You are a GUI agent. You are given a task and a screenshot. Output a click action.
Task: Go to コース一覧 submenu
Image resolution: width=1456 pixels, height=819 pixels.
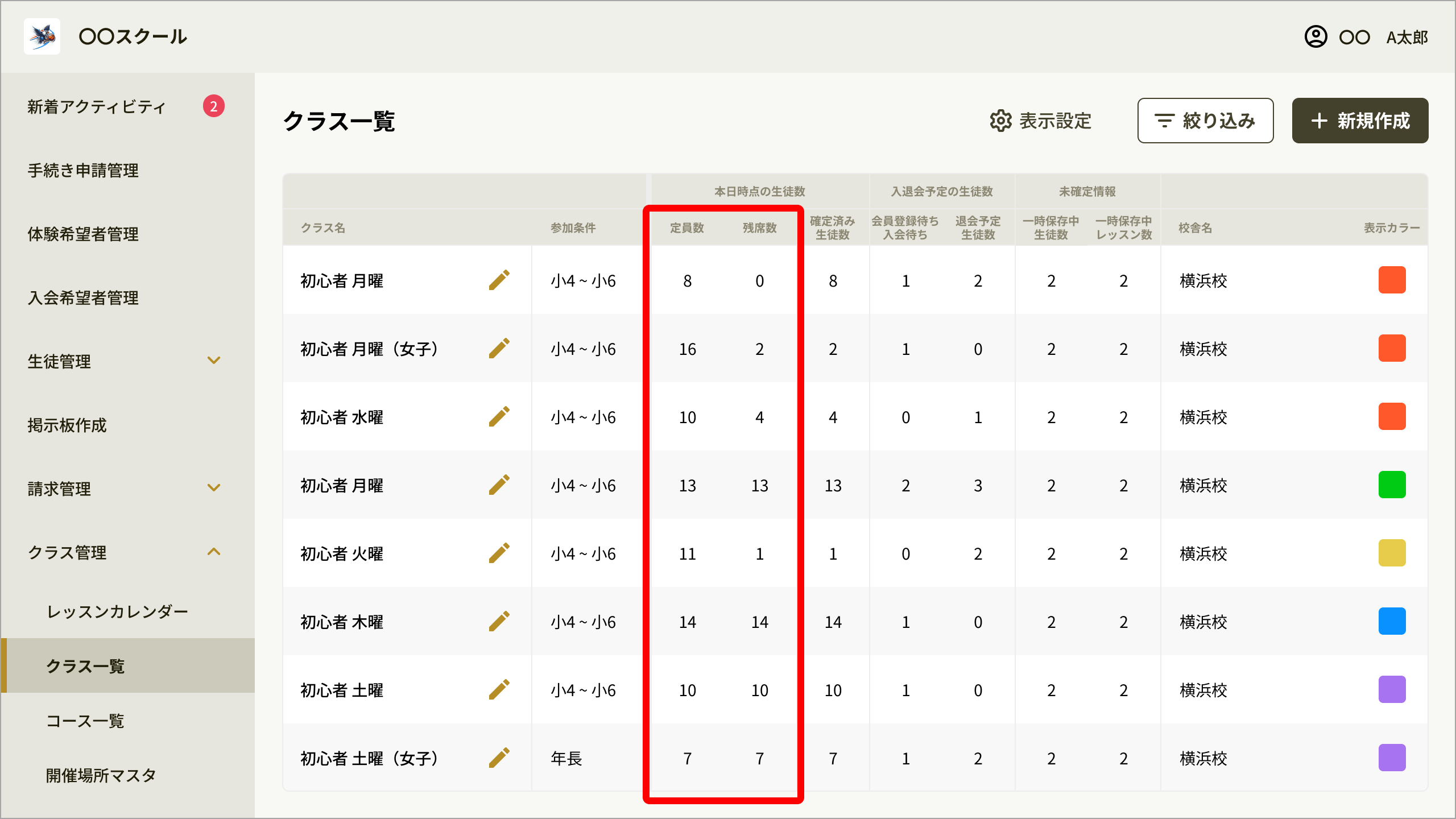(85, 721)
